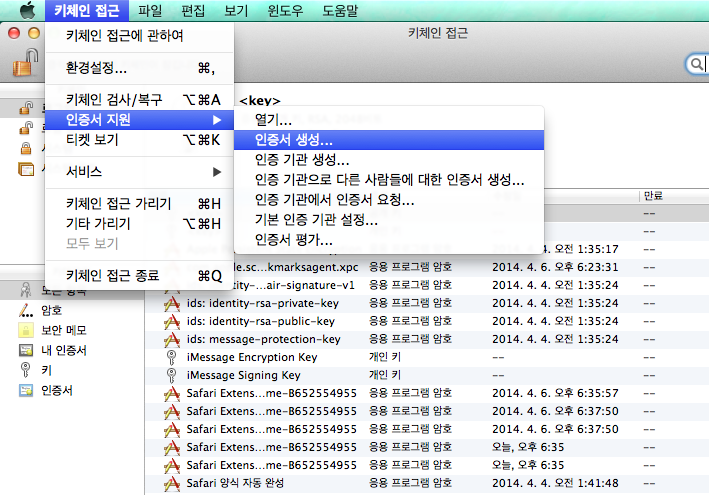This screenshot has width=709, height=495.
Task: Click the red window close button
Action: 14,33
